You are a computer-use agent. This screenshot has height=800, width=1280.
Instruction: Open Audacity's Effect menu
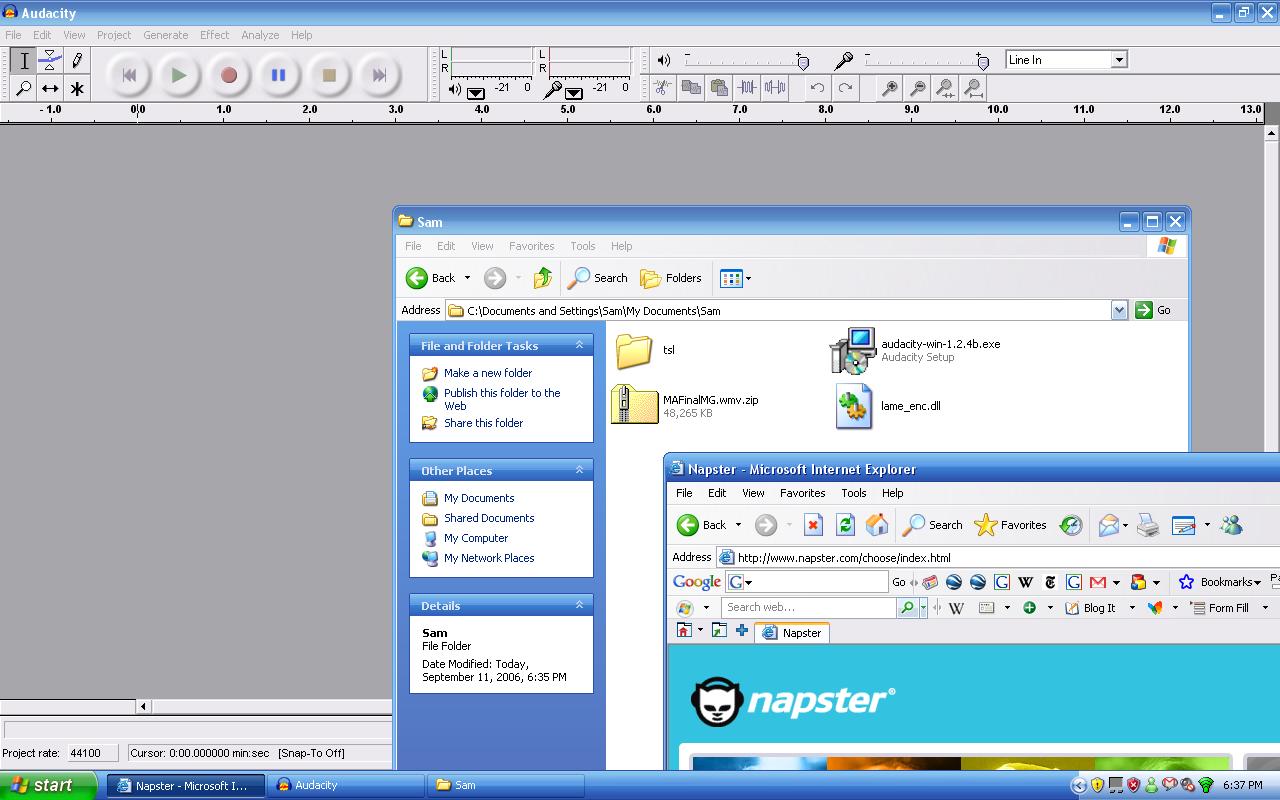(x=214, y=35)
